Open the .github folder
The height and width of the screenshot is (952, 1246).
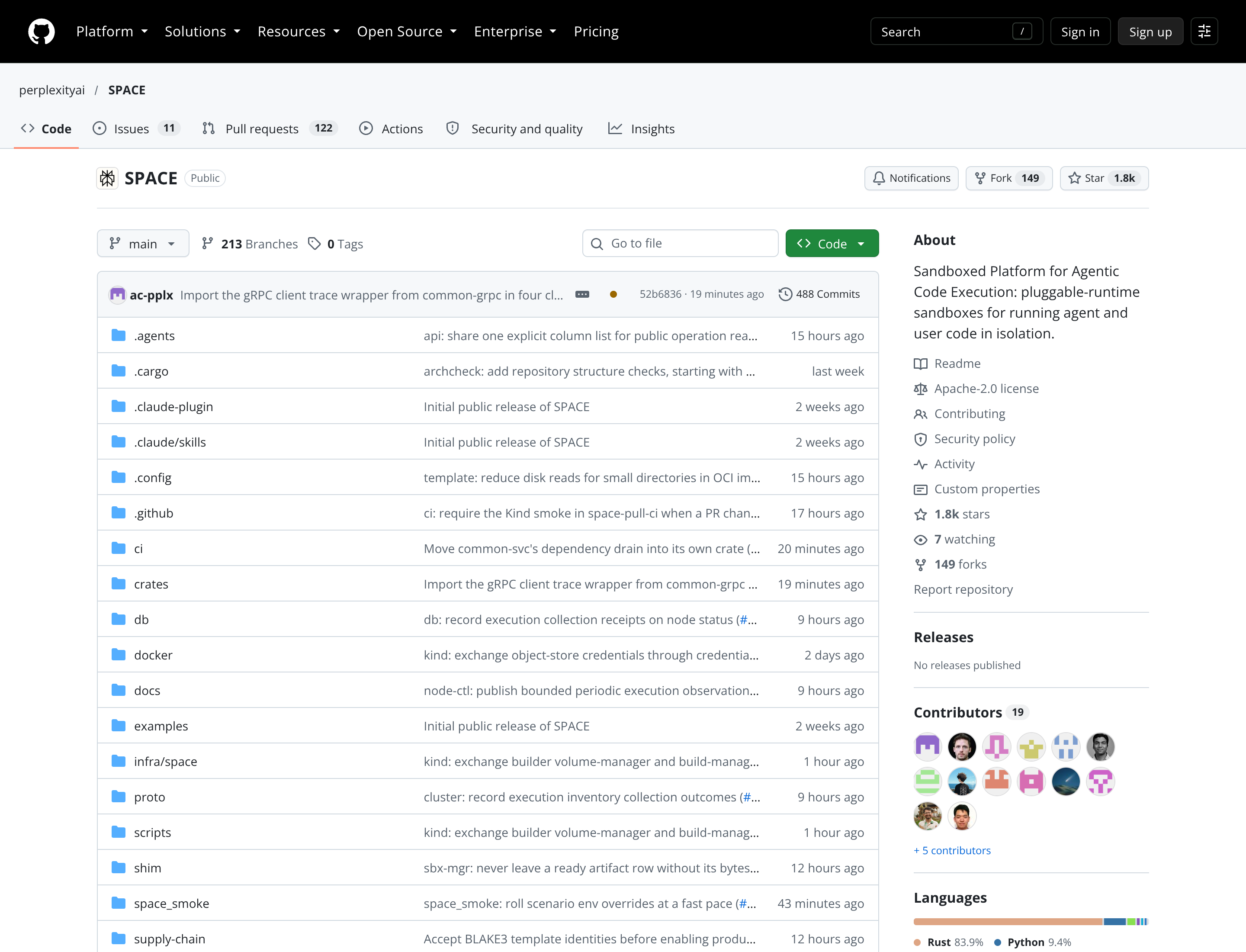(x=154, y=513)
